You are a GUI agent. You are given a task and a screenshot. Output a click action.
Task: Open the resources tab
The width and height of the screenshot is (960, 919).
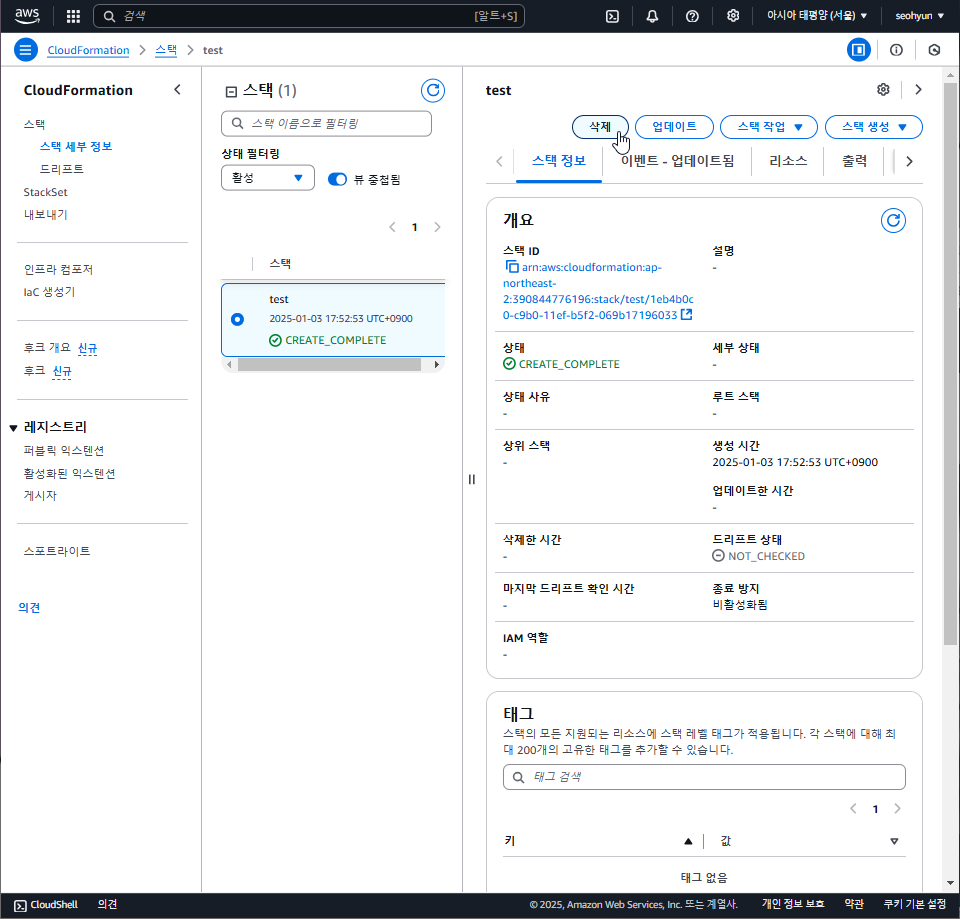[788, 161]
